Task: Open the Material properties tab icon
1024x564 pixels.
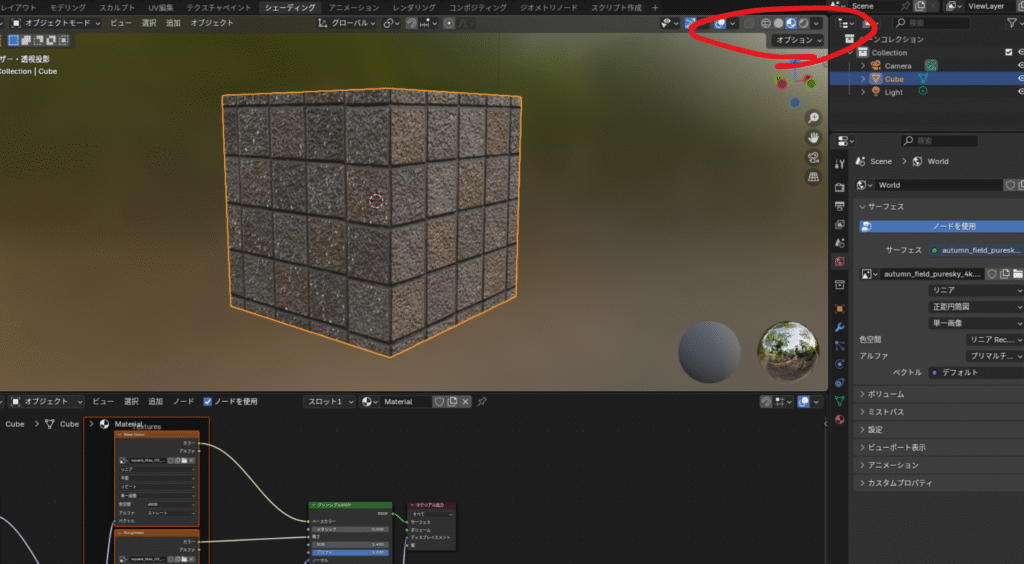Action: coord(840,420)
